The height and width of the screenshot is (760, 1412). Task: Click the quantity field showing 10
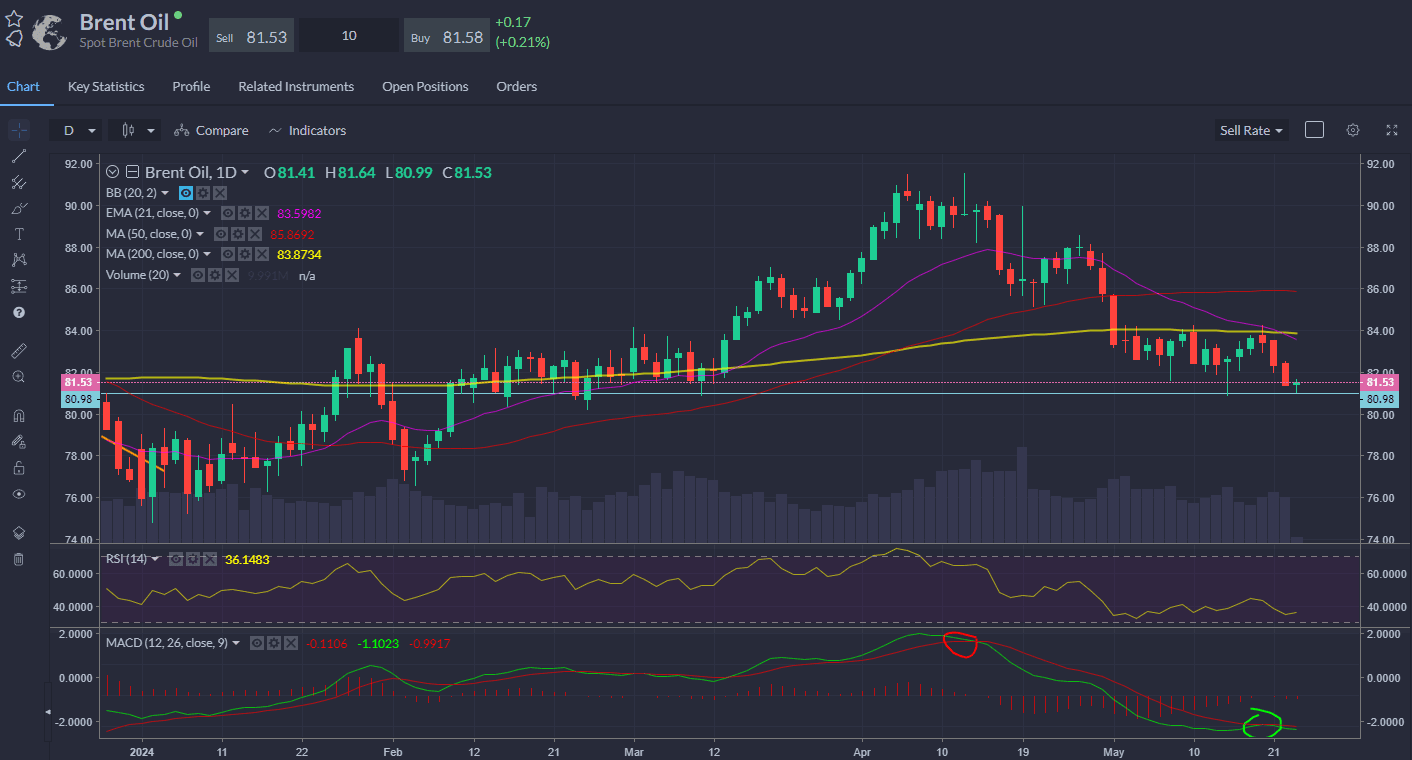[349, 36]
